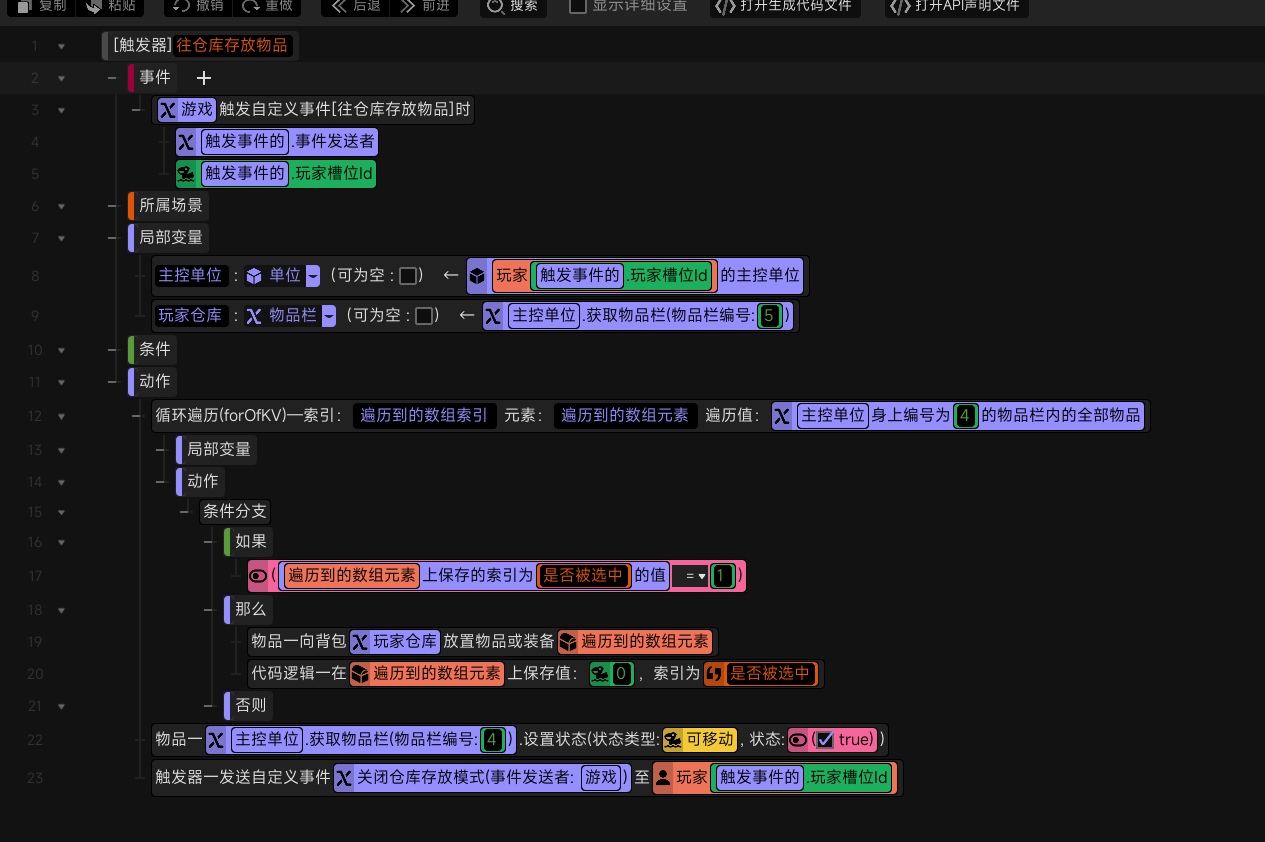The height and width of the screenshot is (842, 1265).
Task: Click the quote icon beside orange 是否被选中 on row 20
Action: pos(714,674)
